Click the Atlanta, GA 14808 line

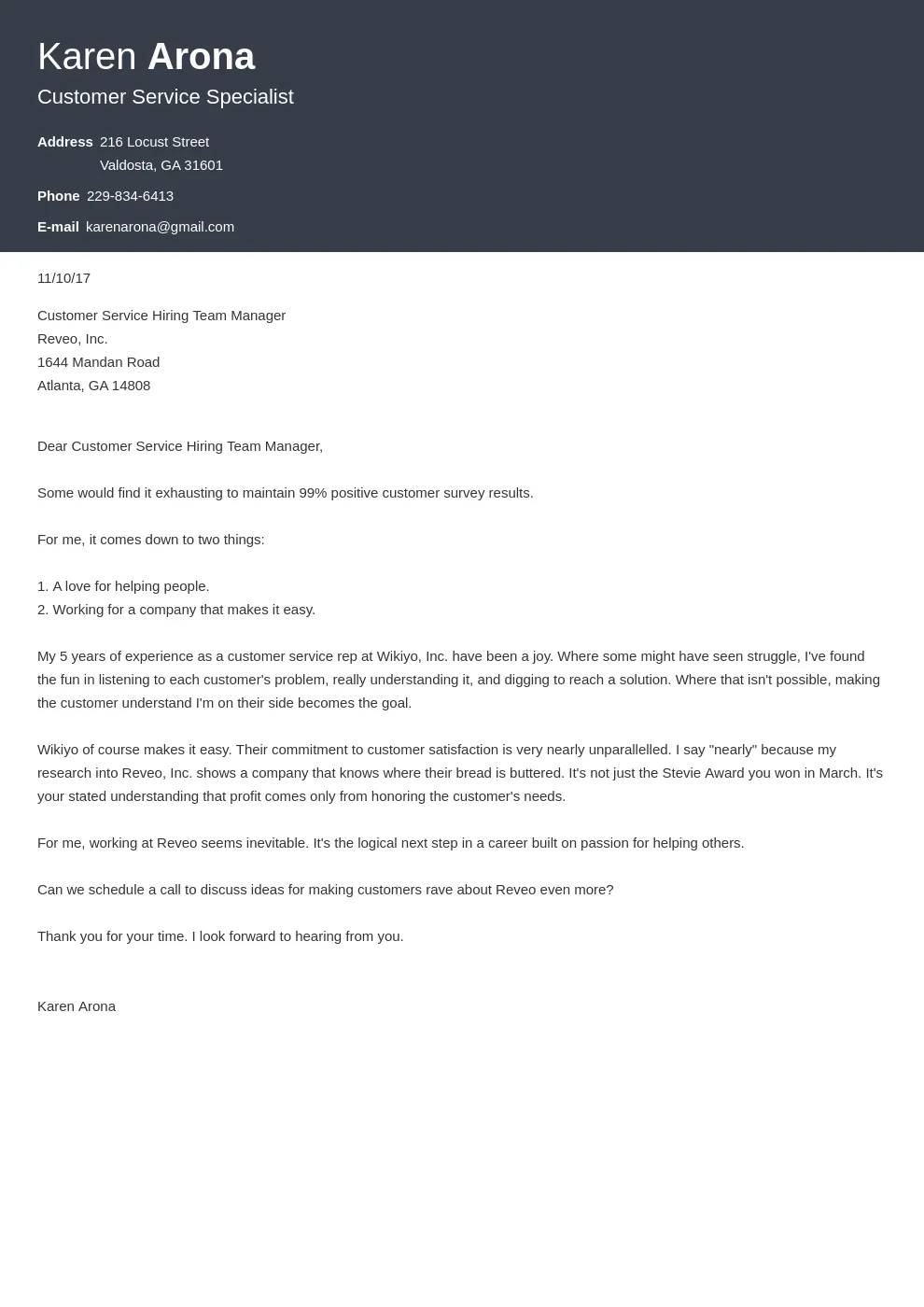[x=93, y=386]
